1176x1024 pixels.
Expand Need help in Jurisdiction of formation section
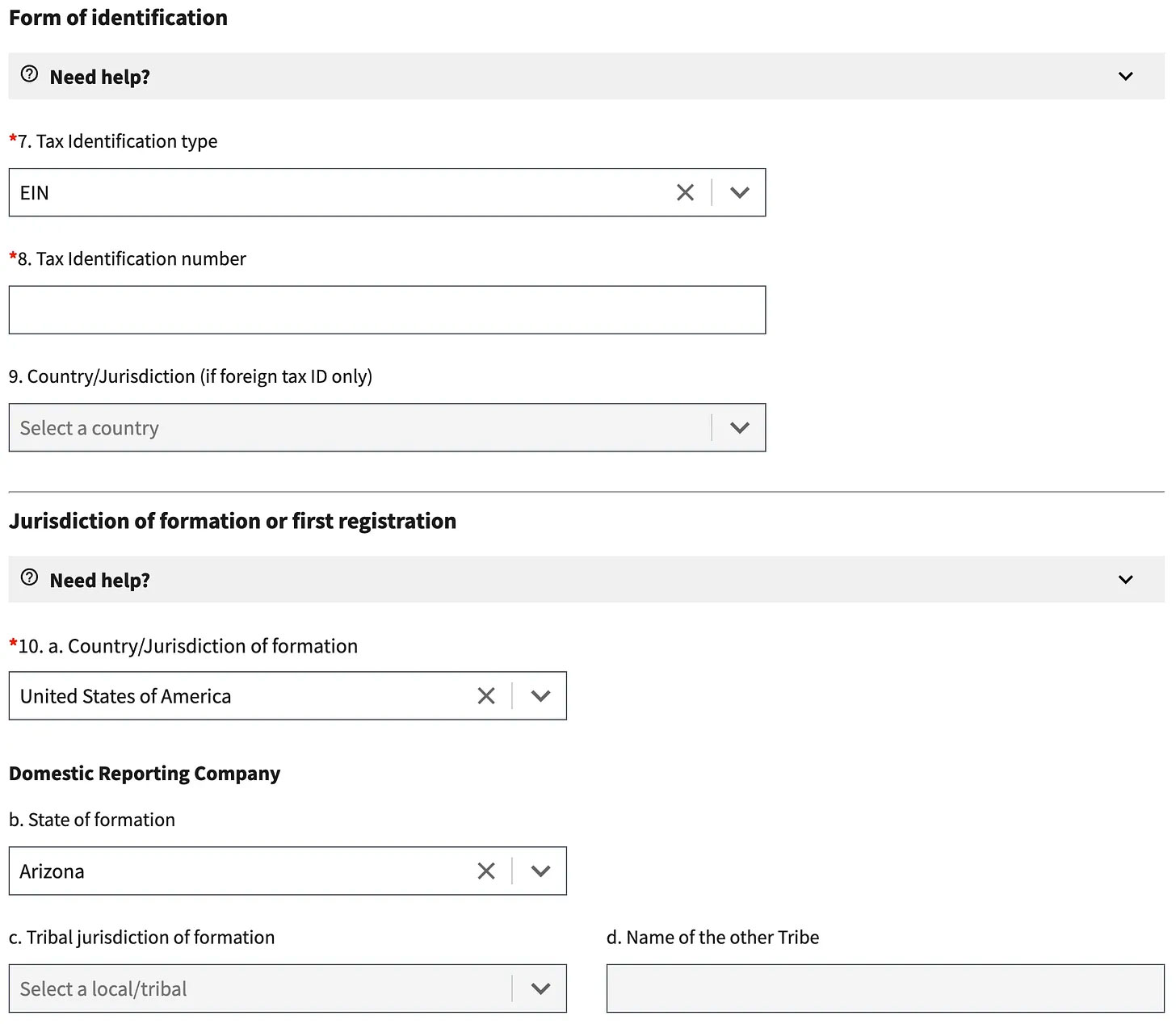(x=1125, y=579)
